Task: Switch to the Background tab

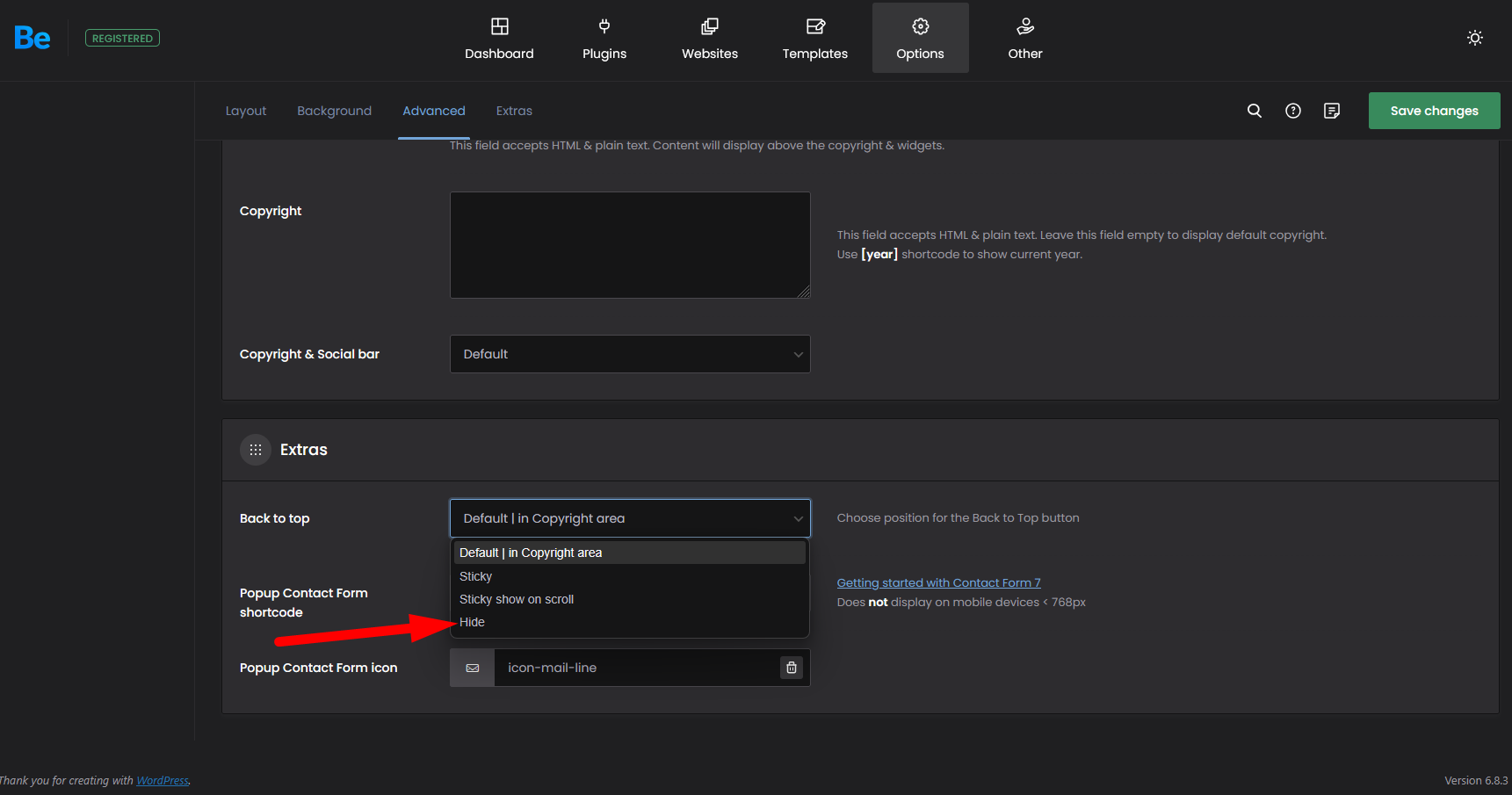Action: click(334, 111)
